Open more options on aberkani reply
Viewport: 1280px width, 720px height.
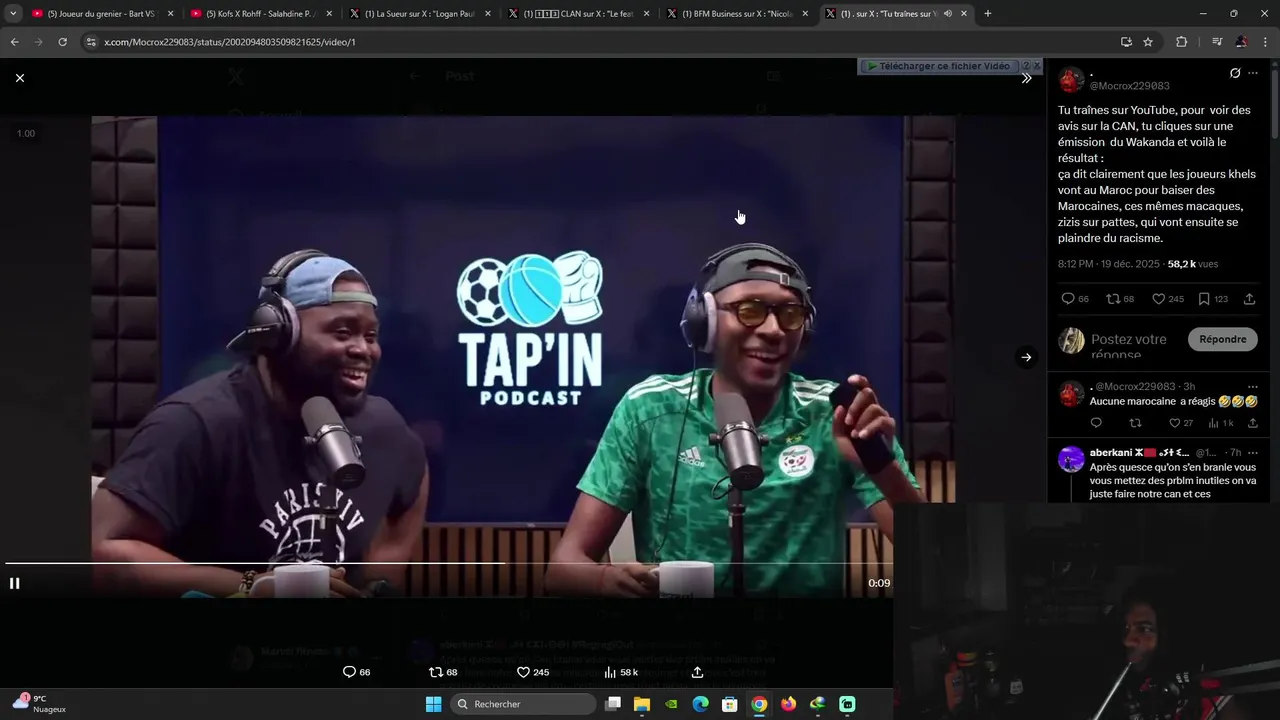(1252, 452)
